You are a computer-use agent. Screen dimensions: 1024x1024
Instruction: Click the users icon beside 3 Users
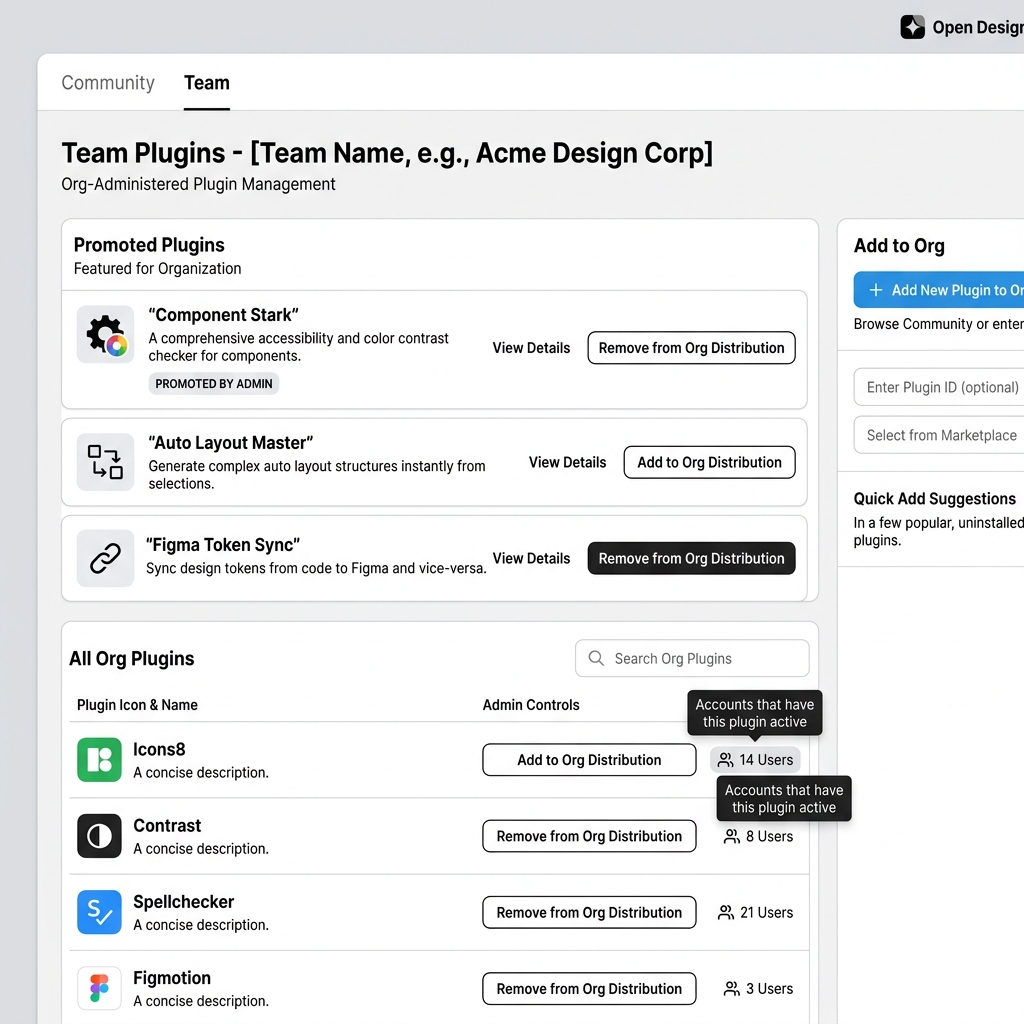coord(732,989)
